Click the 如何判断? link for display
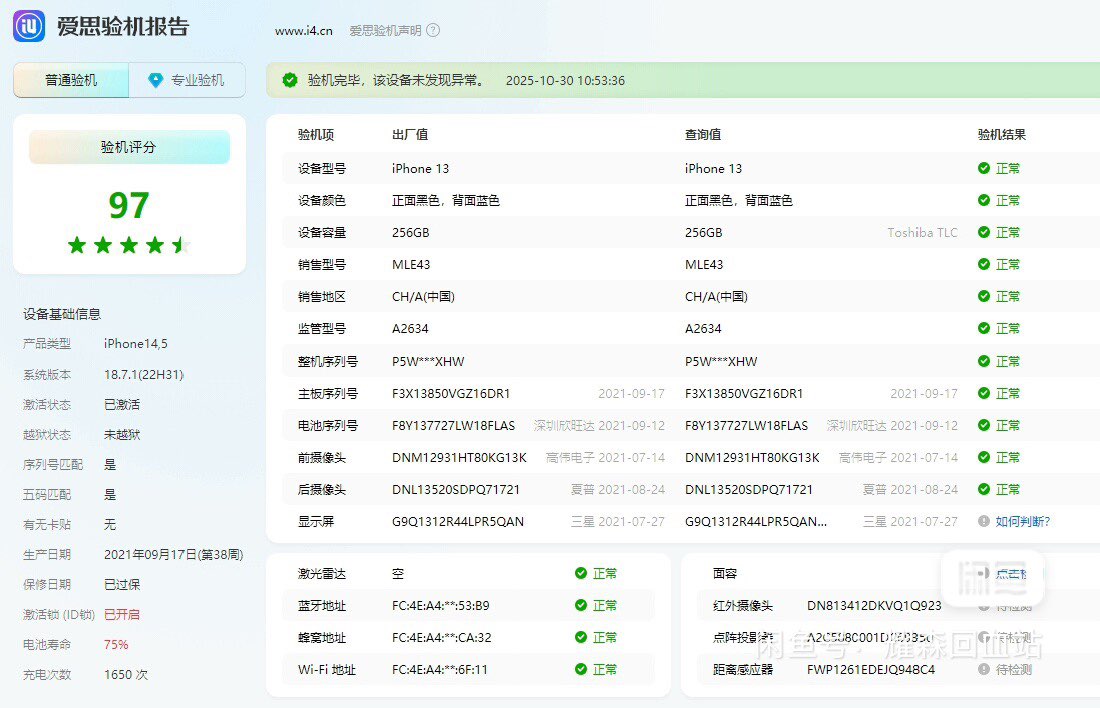Screen dimensions: 1100x708 click(x=1022, y=521)
